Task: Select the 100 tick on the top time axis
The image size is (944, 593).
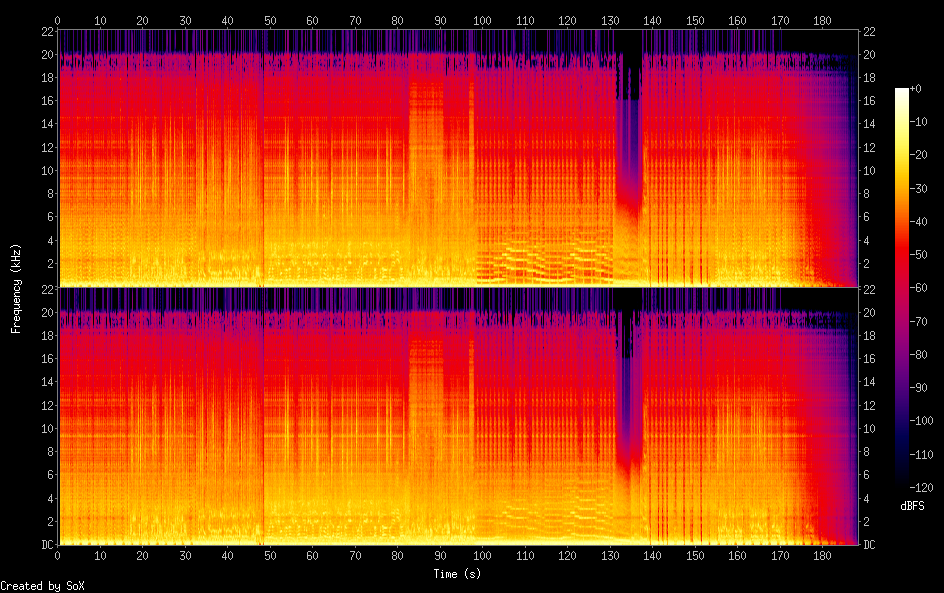Action: (482, 20)
